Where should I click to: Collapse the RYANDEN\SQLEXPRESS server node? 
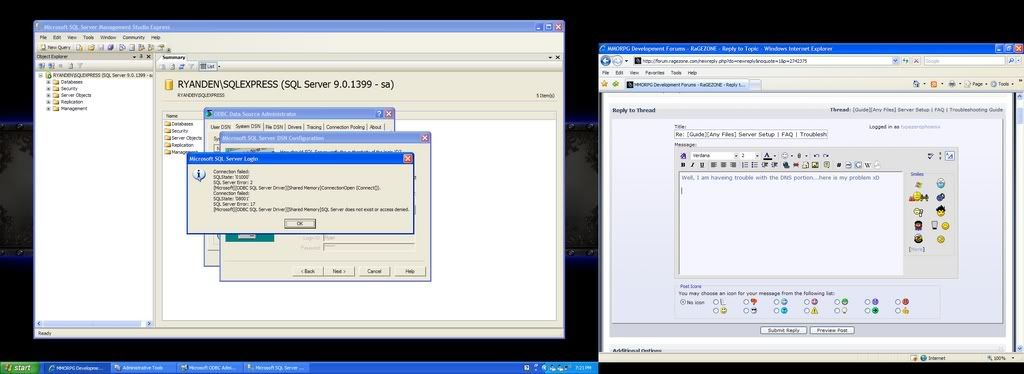pyautogui.click(x=40, y=75)
